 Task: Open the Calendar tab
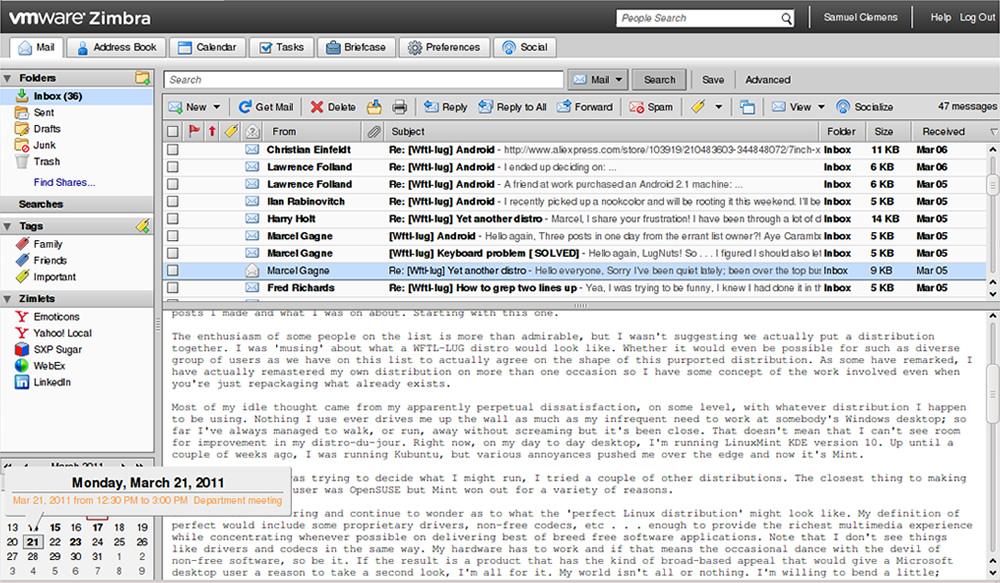207,47
